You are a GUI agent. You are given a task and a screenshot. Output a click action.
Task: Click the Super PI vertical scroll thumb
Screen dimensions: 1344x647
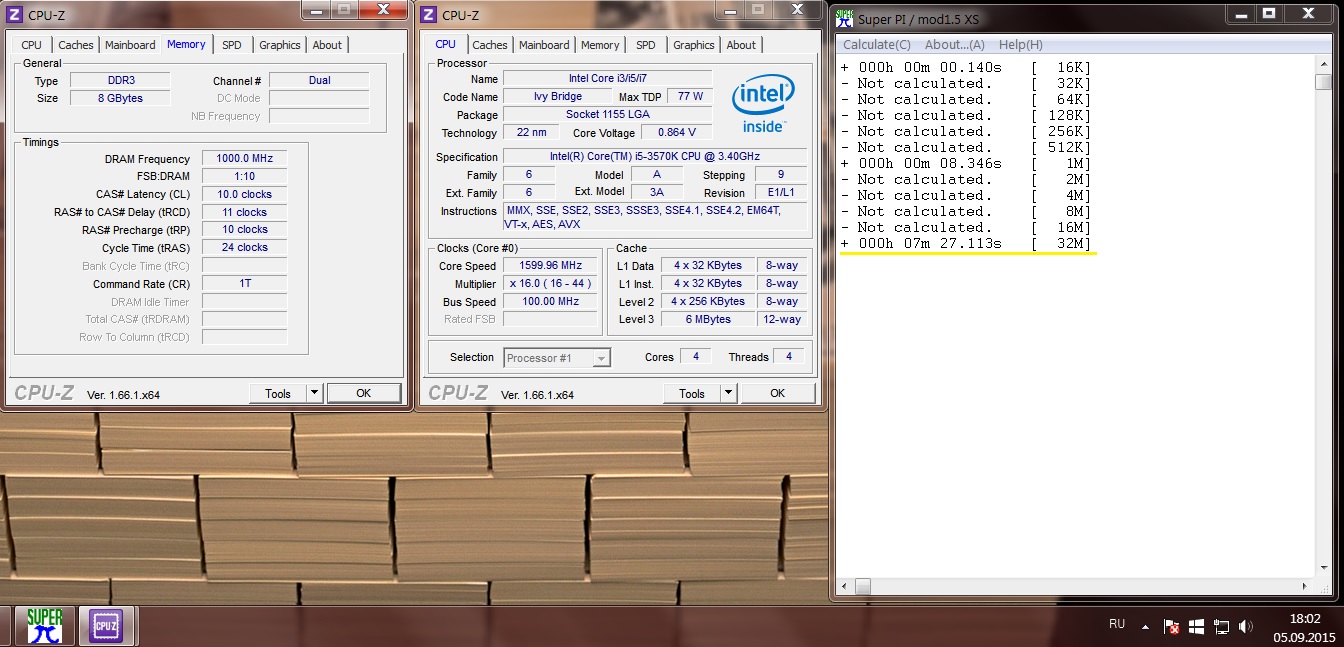point(1323,81)
